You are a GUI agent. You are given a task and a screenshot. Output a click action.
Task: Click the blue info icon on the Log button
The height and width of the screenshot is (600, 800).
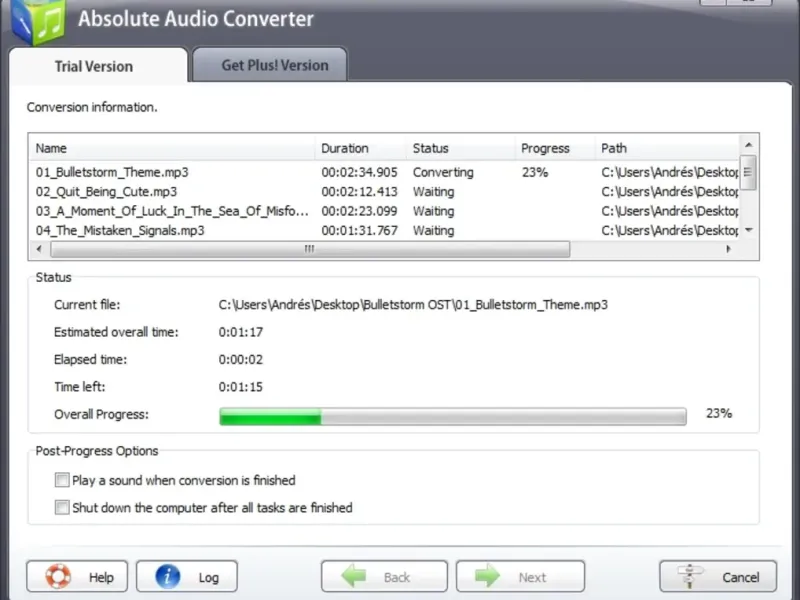(x=168, y=577)
